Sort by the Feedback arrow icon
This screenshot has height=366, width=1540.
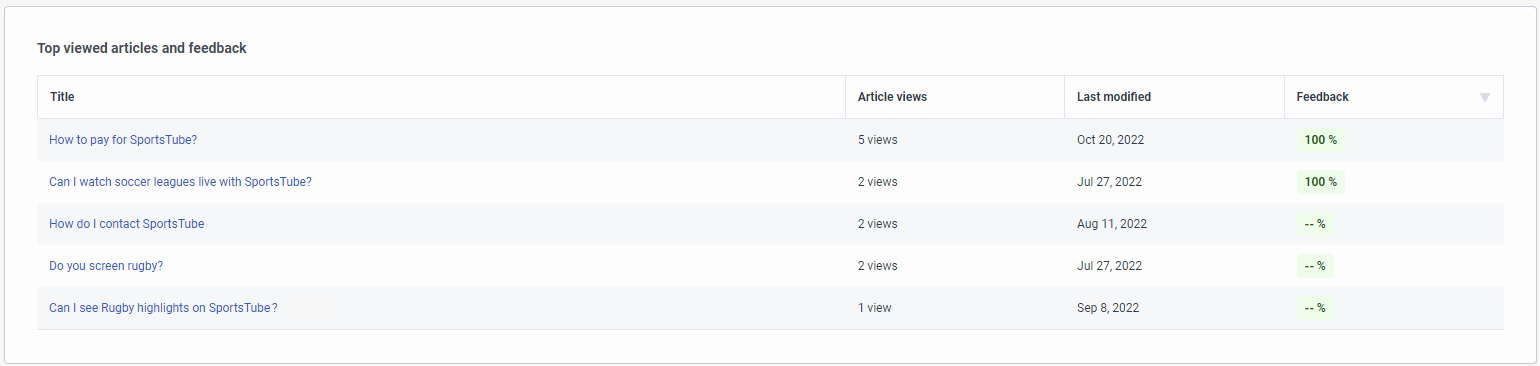click(x=1484, y=97)
